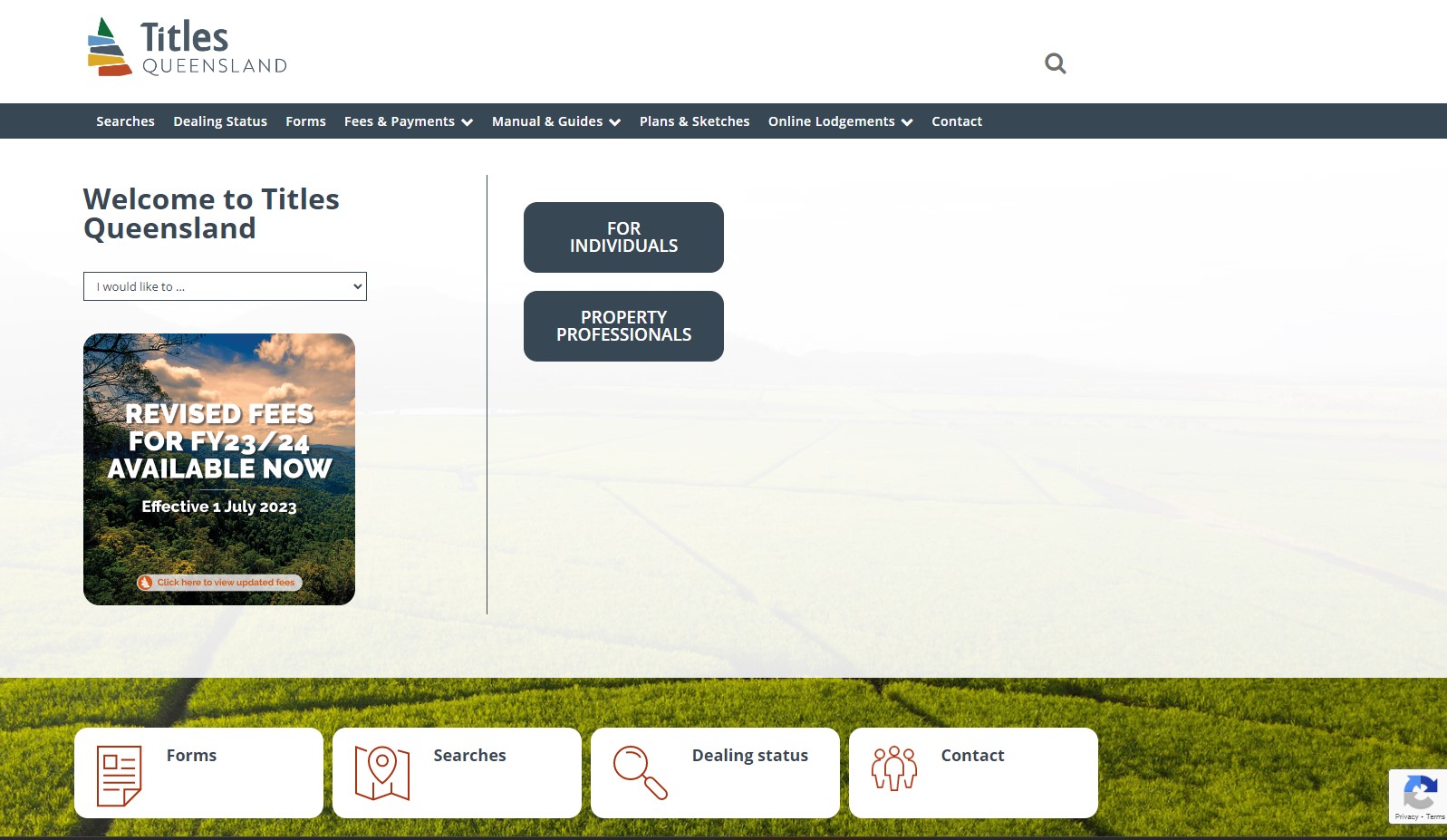This screenshot has height=840, width=1447.
Task: Open Plans & Sketches menu item
Action: [x=695, y=121]
